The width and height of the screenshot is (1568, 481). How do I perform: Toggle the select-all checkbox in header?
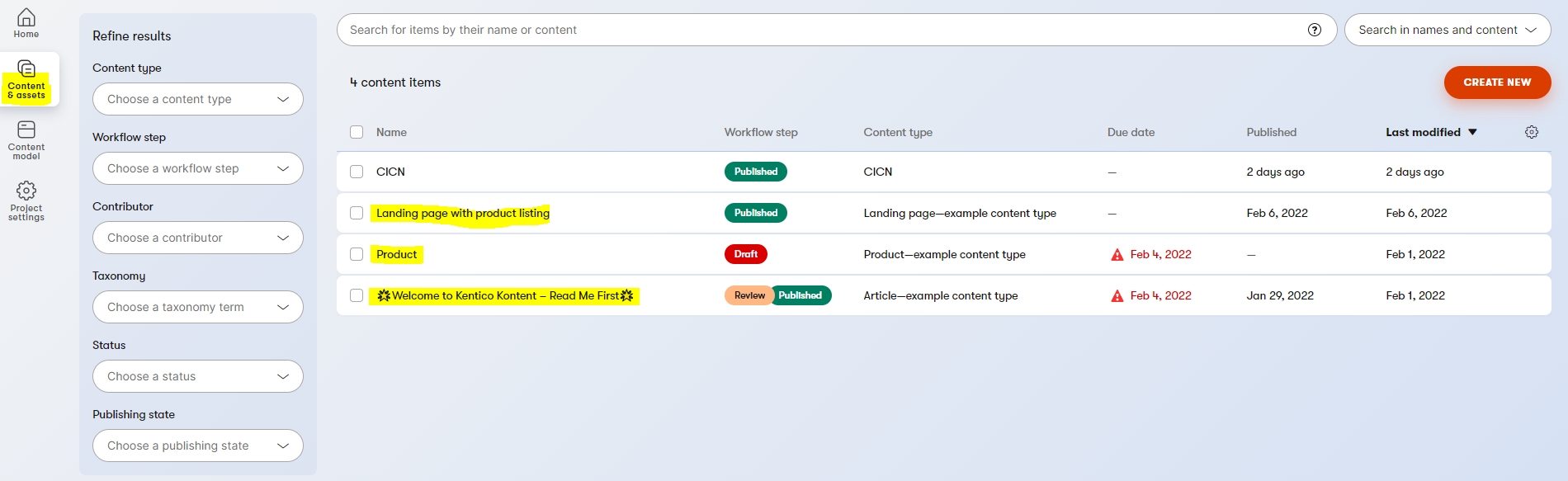tap(357, 132)
